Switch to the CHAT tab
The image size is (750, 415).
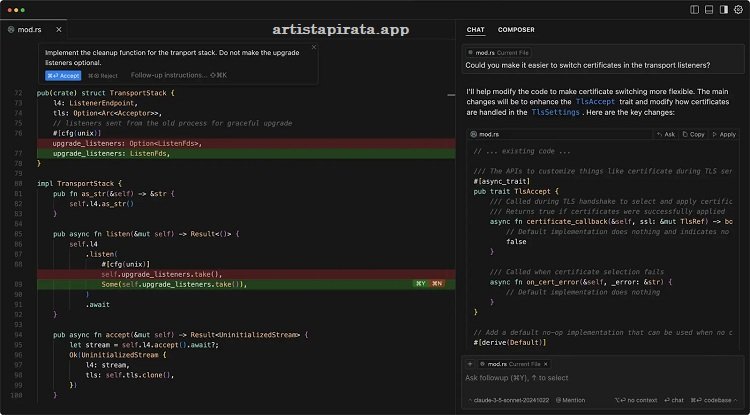coord(476,30)
